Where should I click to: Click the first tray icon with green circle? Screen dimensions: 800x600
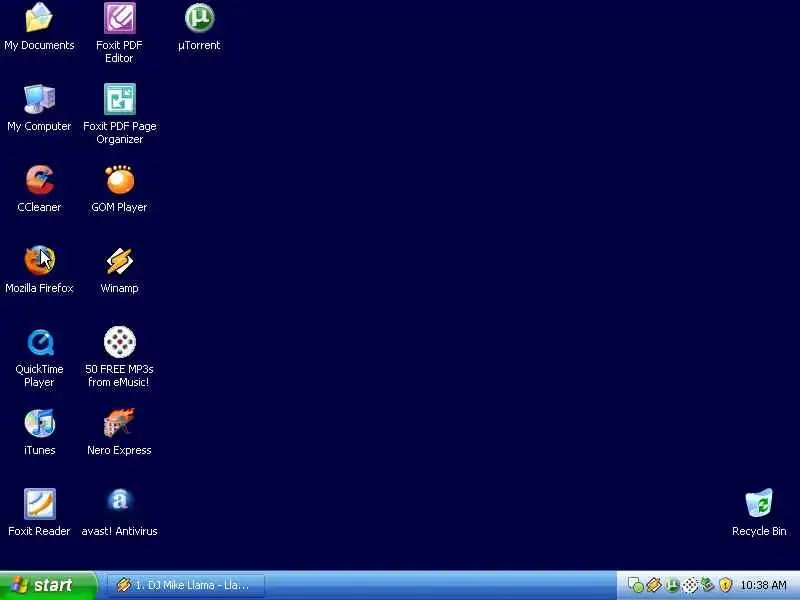point(635,585)
